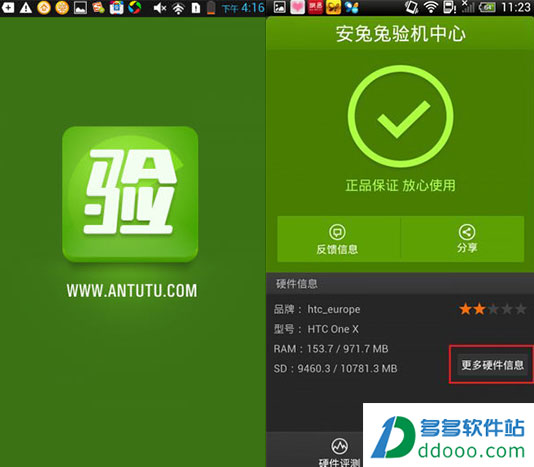
Task: Tap the picture notification icon in left status bar
Action: pyautogui.click(x=80, y=8)
